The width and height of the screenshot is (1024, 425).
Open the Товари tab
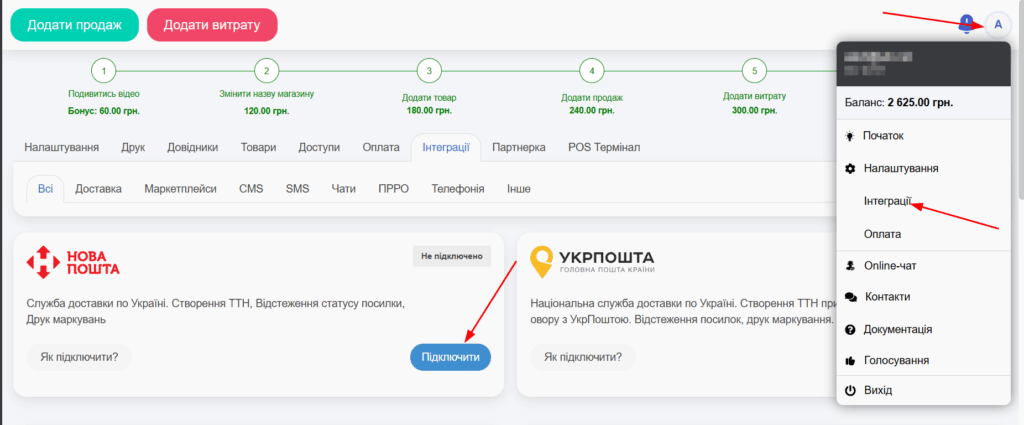click(258, 148)
